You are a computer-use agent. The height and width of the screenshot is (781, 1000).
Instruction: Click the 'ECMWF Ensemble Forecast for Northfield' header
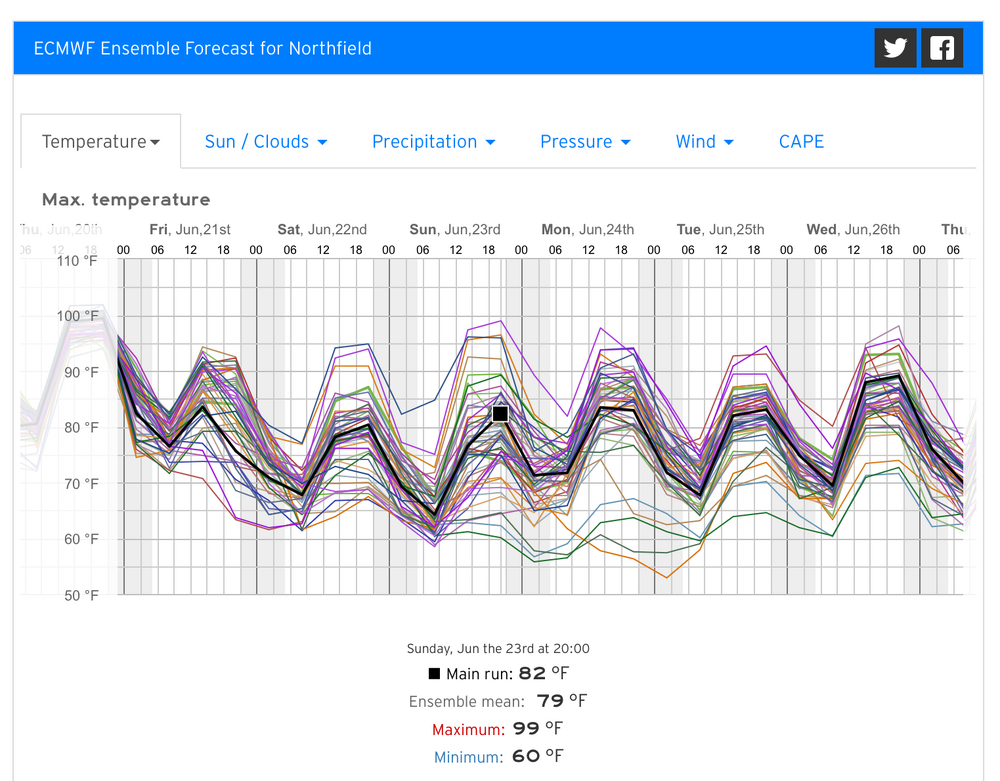click(x=203, y=48)
